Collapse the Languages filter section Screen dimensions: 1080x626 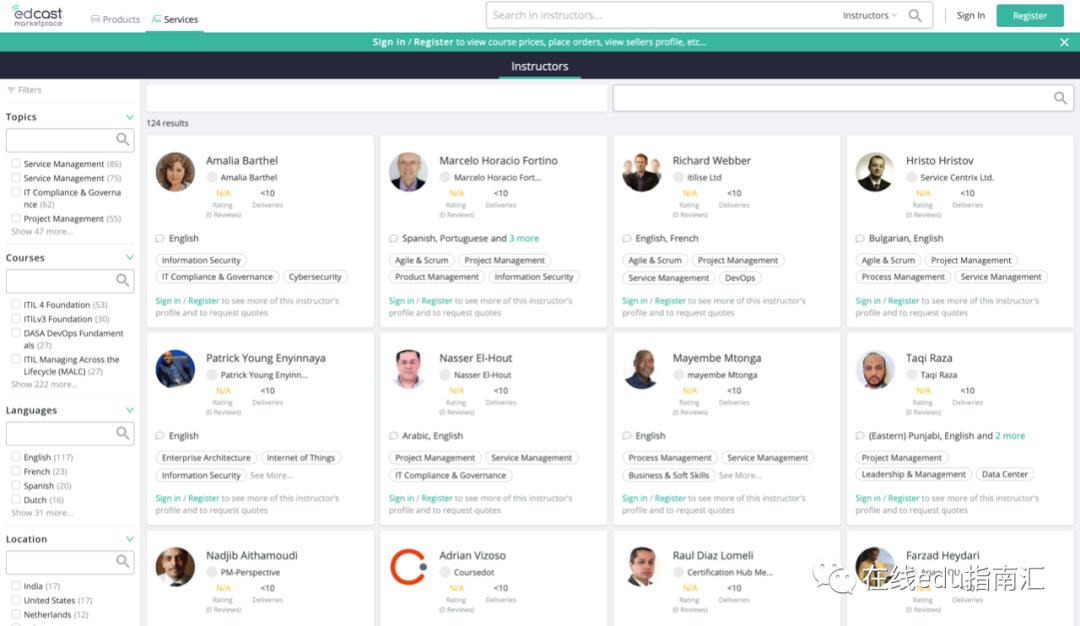tap(129, 410)
